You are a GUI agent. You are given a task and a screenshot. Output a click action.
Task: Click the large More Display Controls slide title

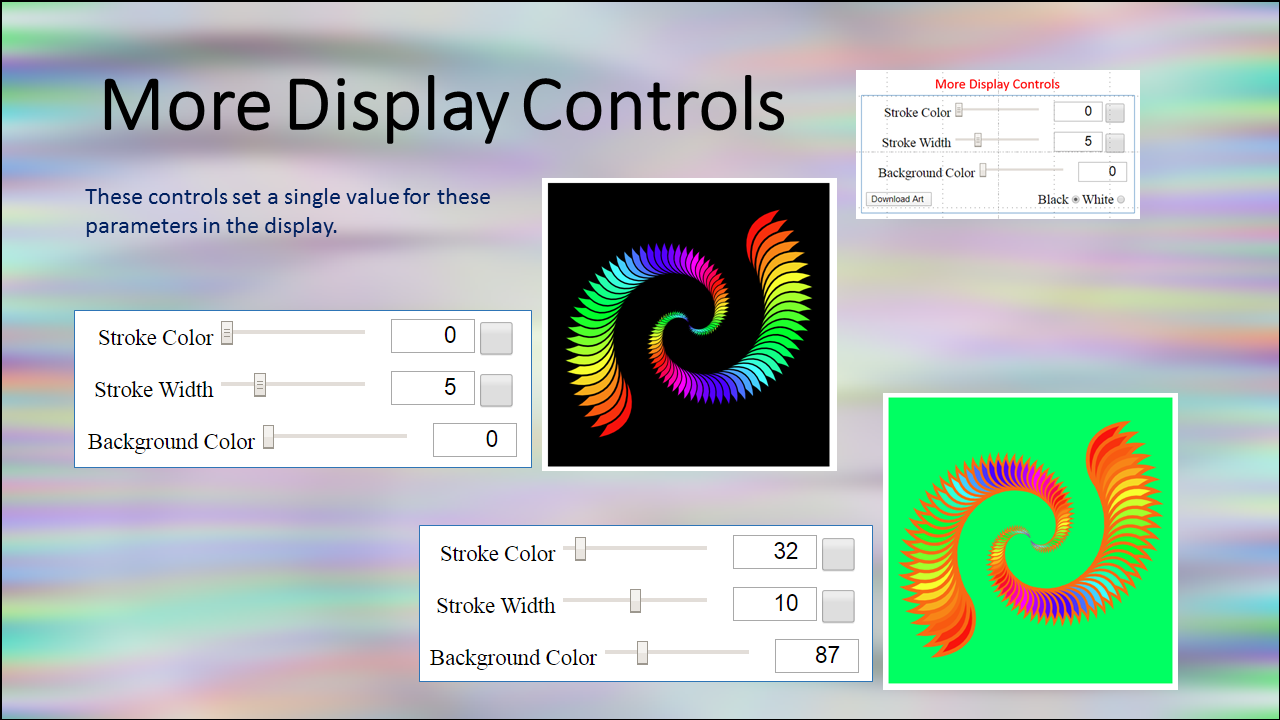tap(442, 104)
